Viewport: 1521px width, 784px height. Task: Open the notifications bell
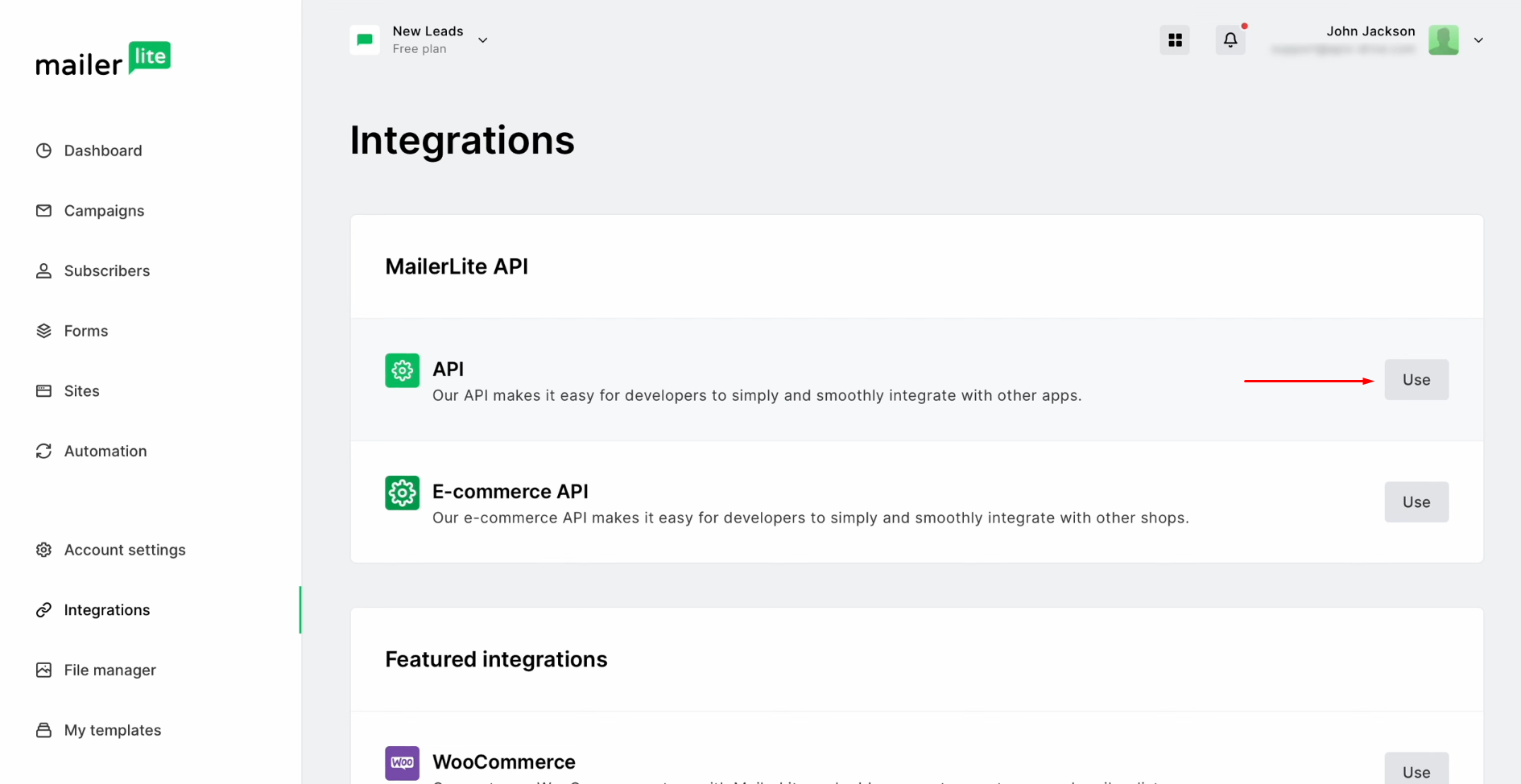click(1230, 39)
